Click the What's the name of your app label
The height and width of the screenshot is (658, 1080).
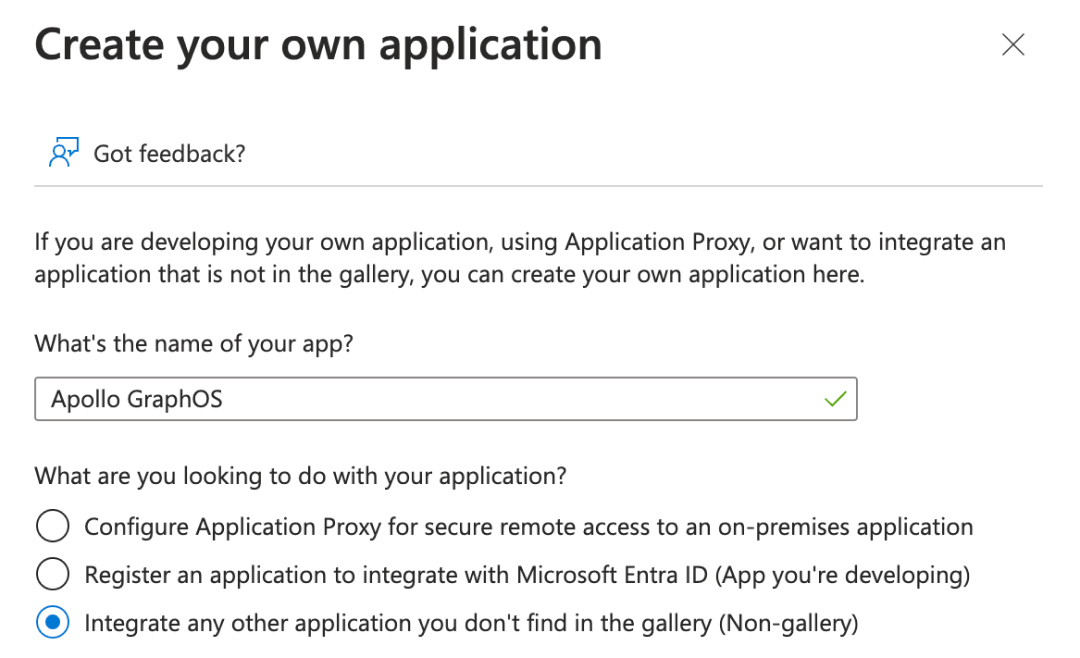point(194,344)
